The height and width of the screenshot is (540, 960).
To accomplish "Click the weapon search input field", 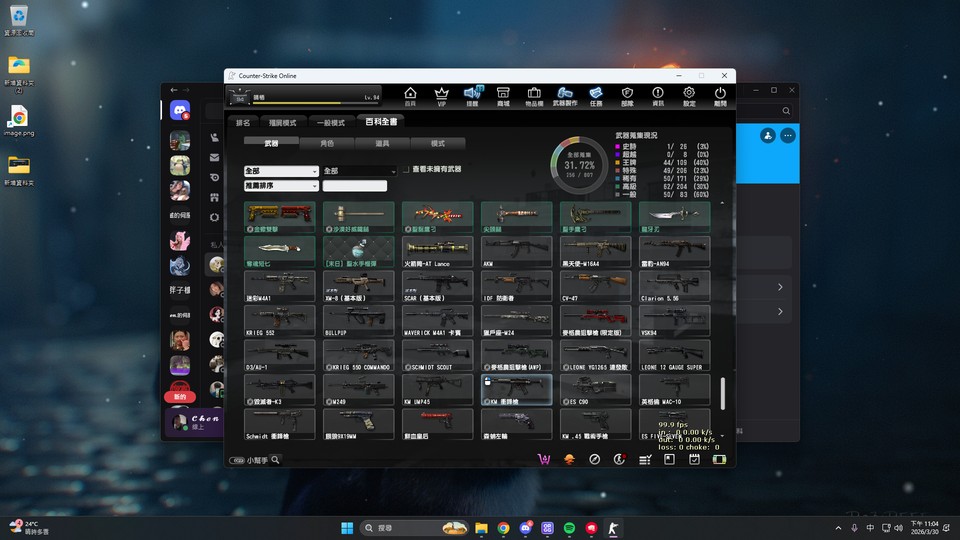I will tap(354, 186).
